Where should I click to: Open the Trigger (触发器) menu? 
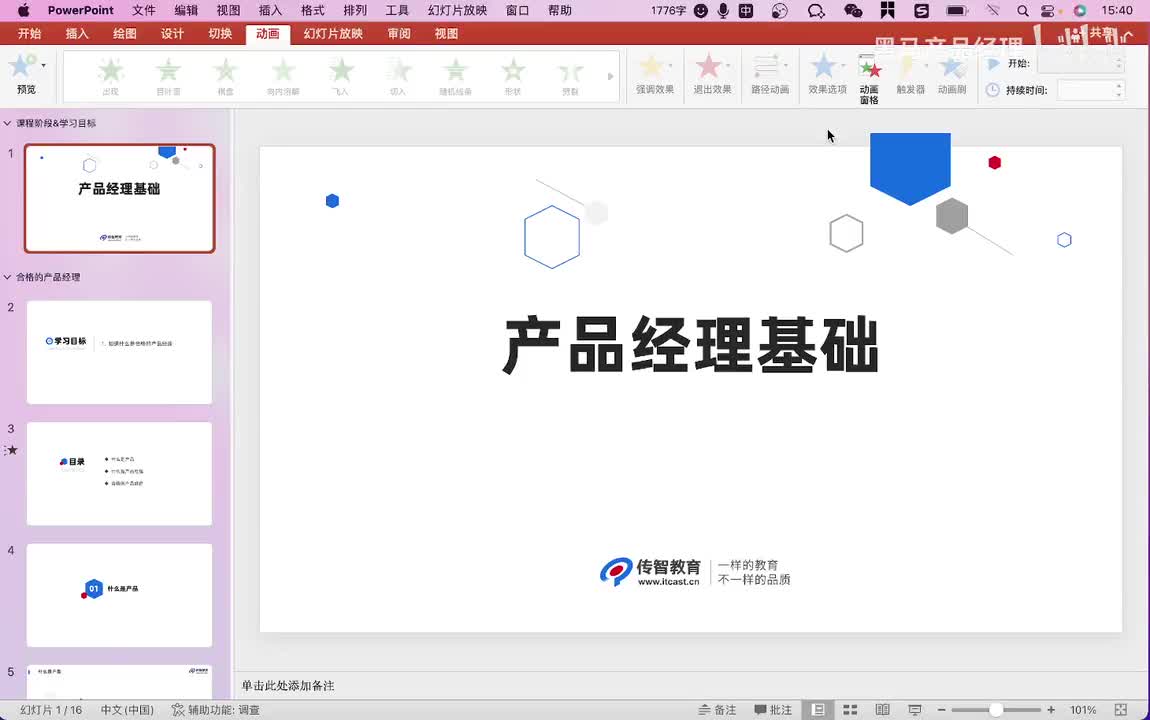[x=910, y=74]
